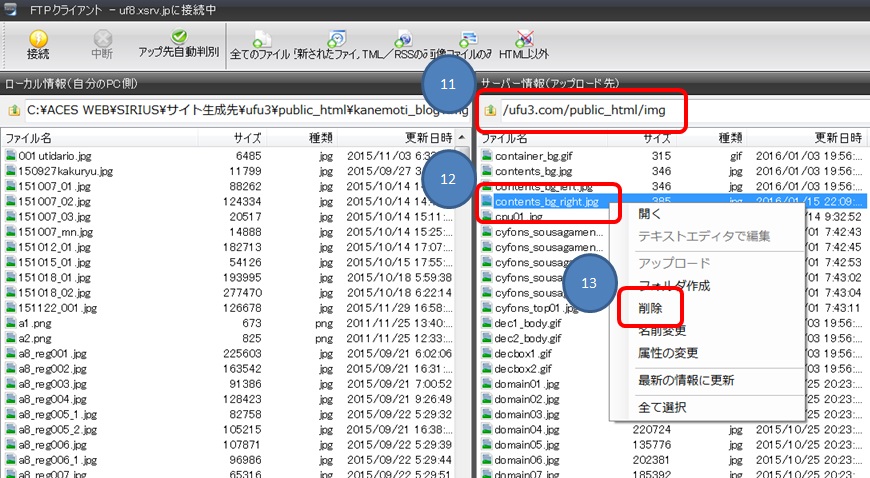Sort the local list by サイズ column header
This screenshot has width=870, height=478.
coord(247,138)
